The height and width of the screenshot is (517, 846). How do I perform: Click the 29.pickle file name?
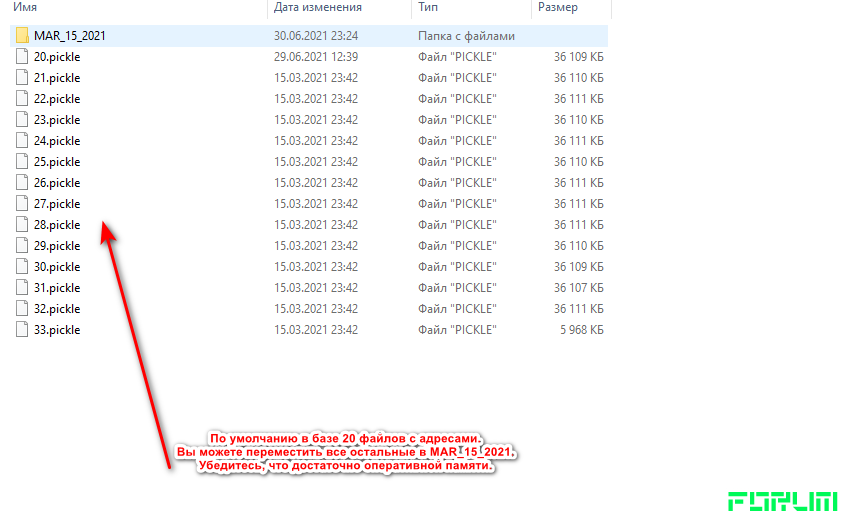pyautogui.click(x=57, y=247)
